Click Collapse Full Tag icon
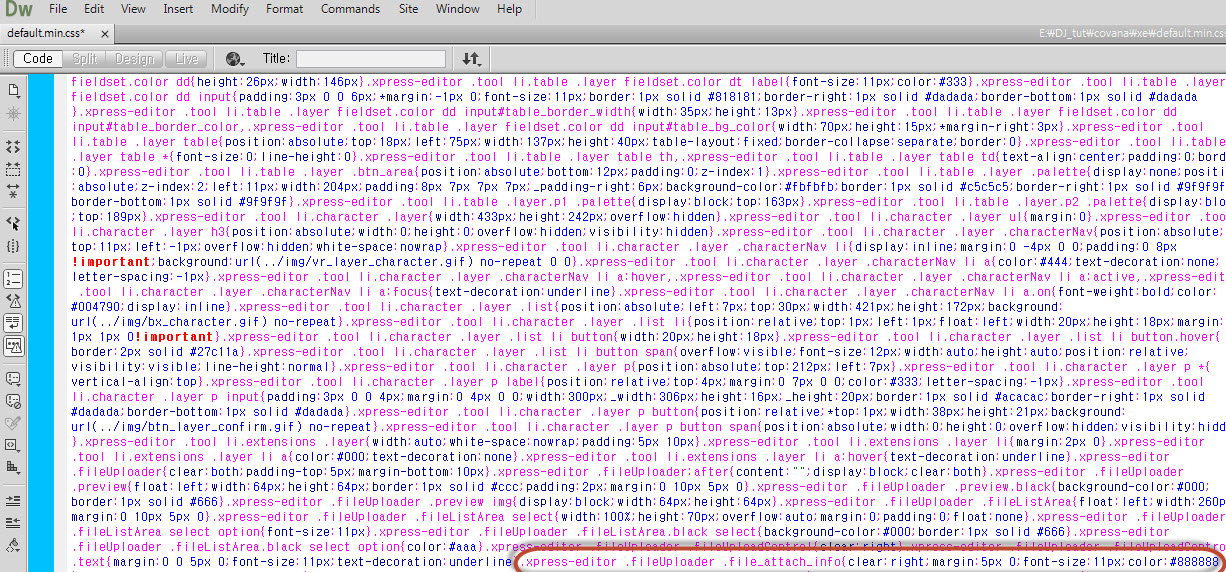This screenshot has height=572, width=1226. (14, 146)
